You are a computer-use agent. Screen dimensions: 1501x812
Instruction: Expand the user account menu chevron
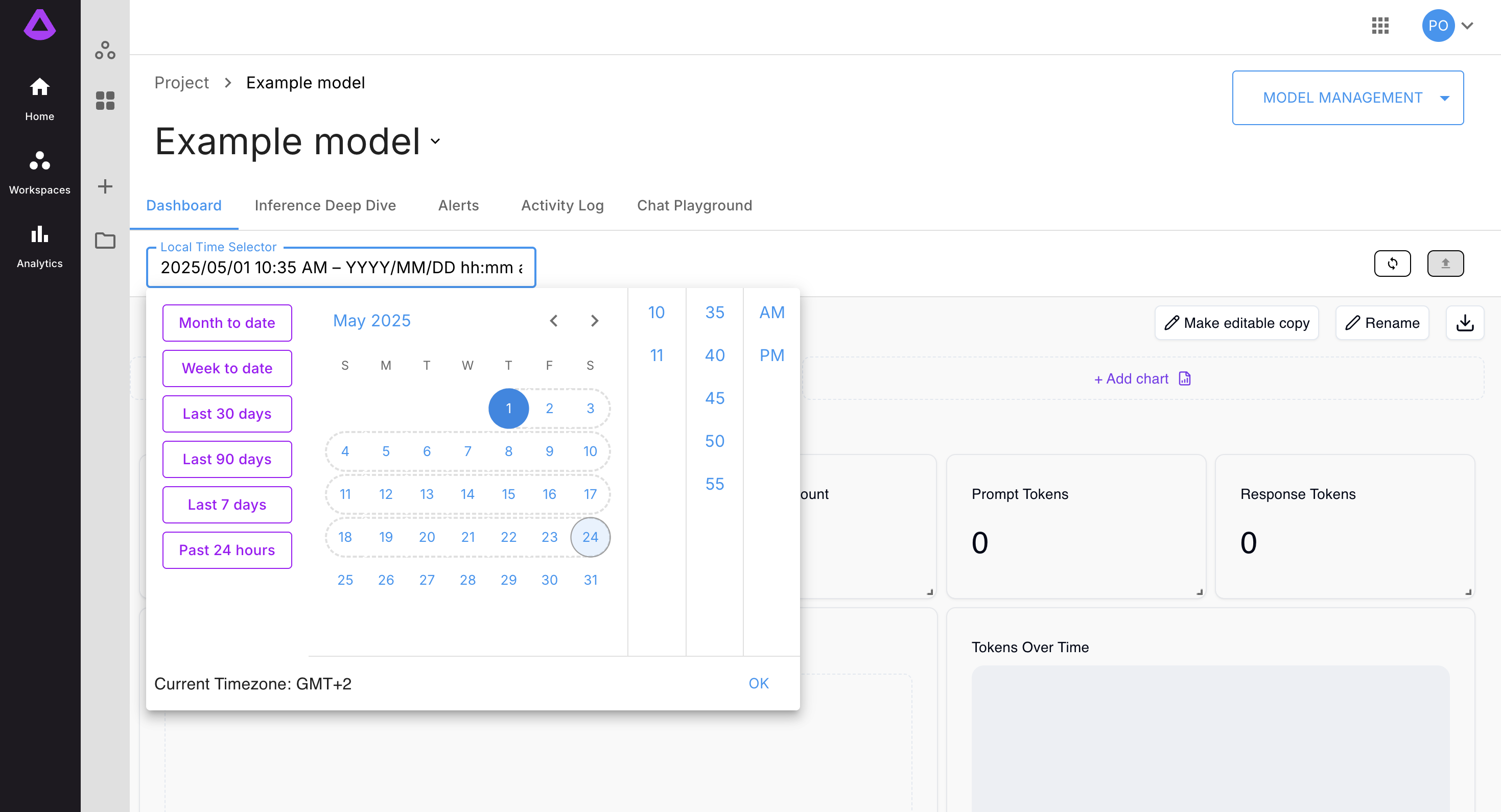coord(1467,26)
